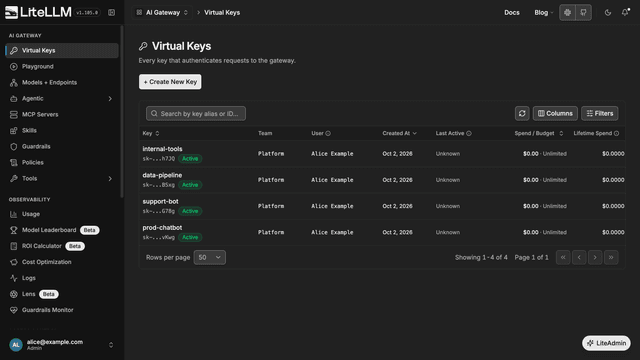Click sk-...B5xg key ID
Image resolution: width=640 pixels, height=360 pixels.
pos(158,185)
